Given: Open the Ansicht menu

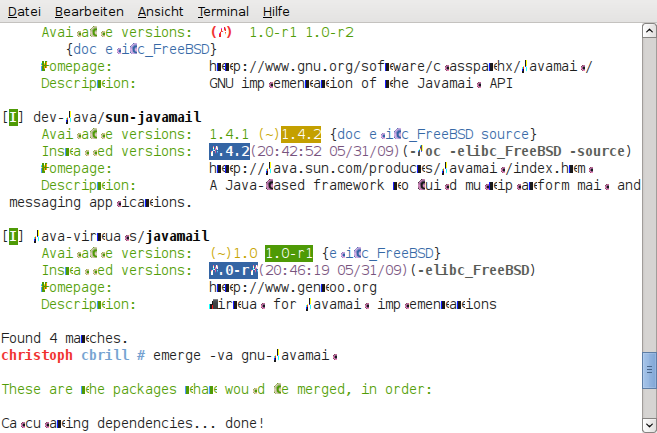Looking at the screenshot, I should click(160, 11).
